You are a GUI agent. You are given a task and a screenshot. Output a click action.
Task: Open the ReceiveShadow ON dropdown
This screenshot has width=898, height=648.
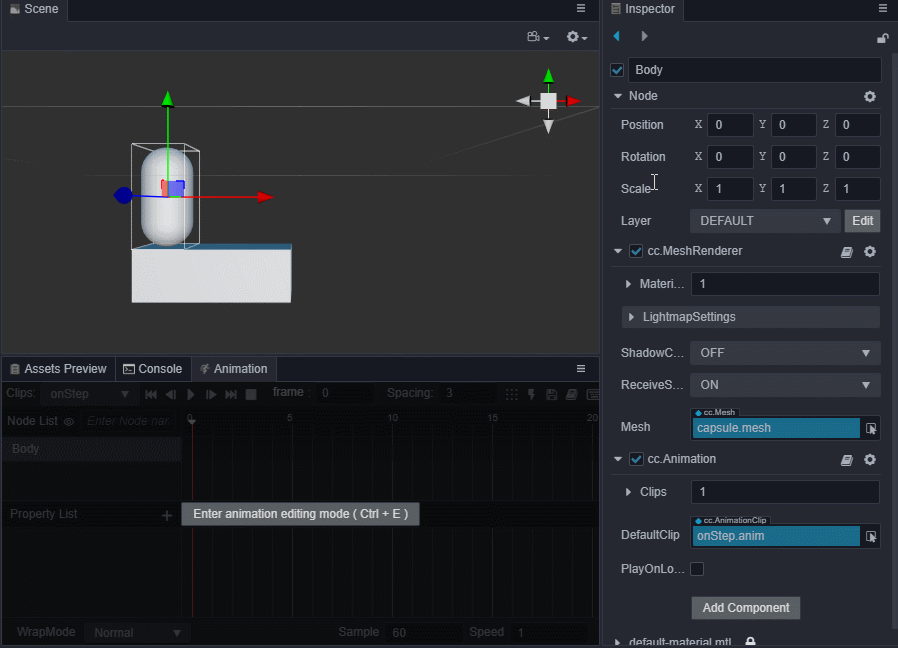click(x=785, y=385)
